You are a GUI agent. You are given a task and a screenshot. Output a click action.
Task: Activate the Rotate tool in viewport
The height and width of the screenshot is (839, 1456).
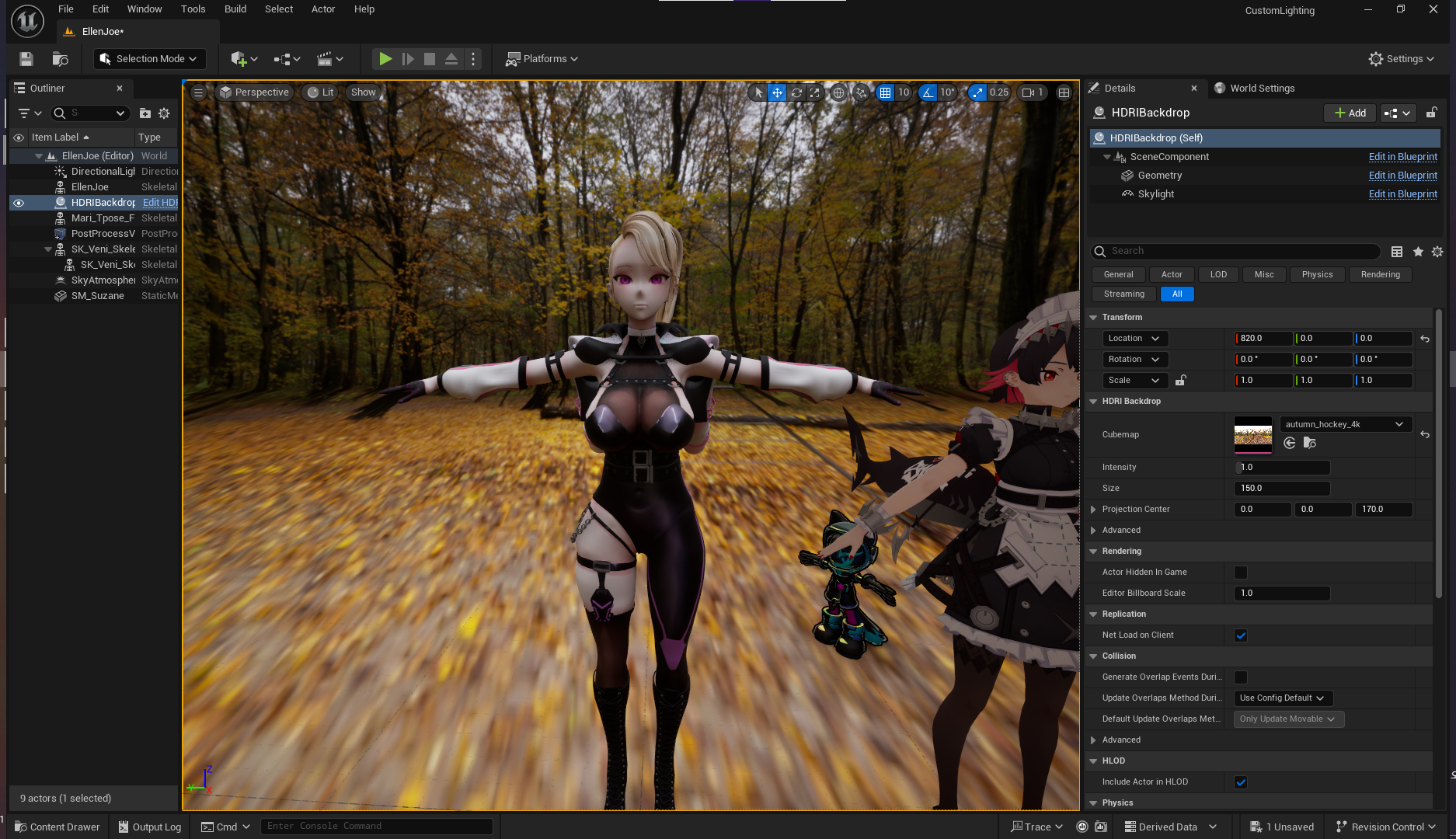tap(796, 92)
